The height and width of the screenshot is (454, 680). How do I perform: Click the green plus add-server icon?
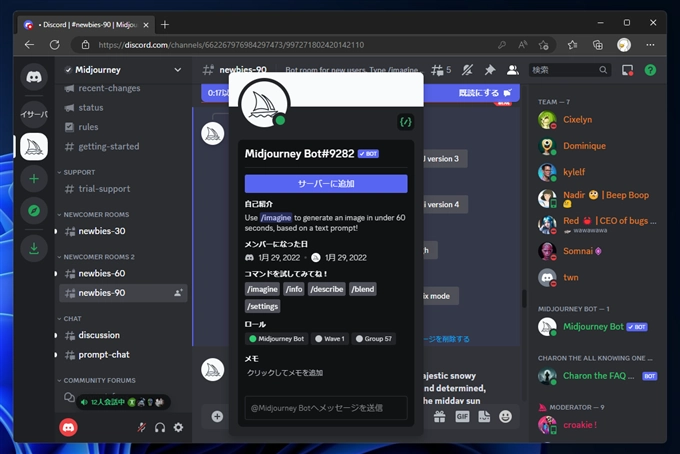tap(34, 179)
